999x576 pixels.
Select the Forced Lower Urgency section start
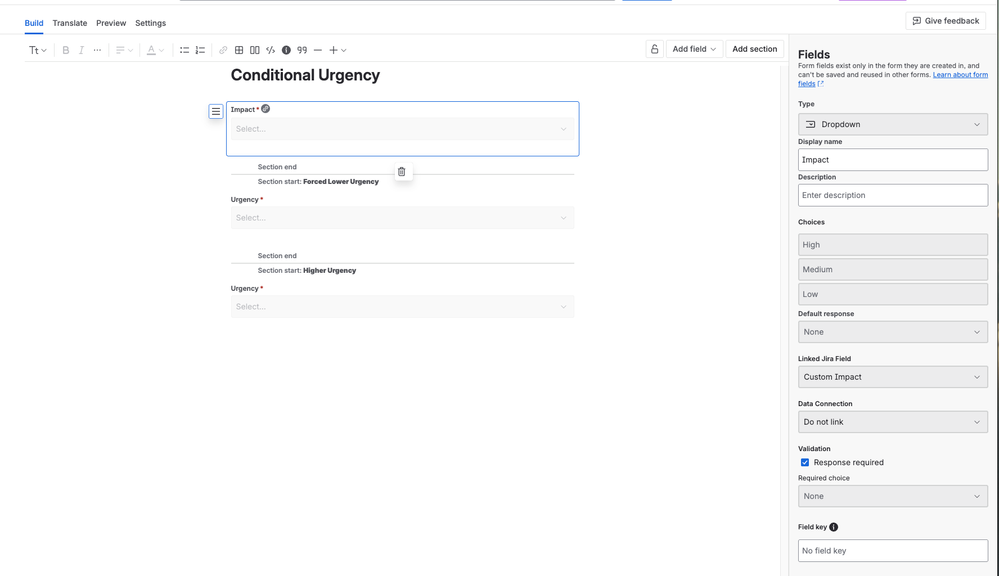pyautogui.click(x=318, y=182)
